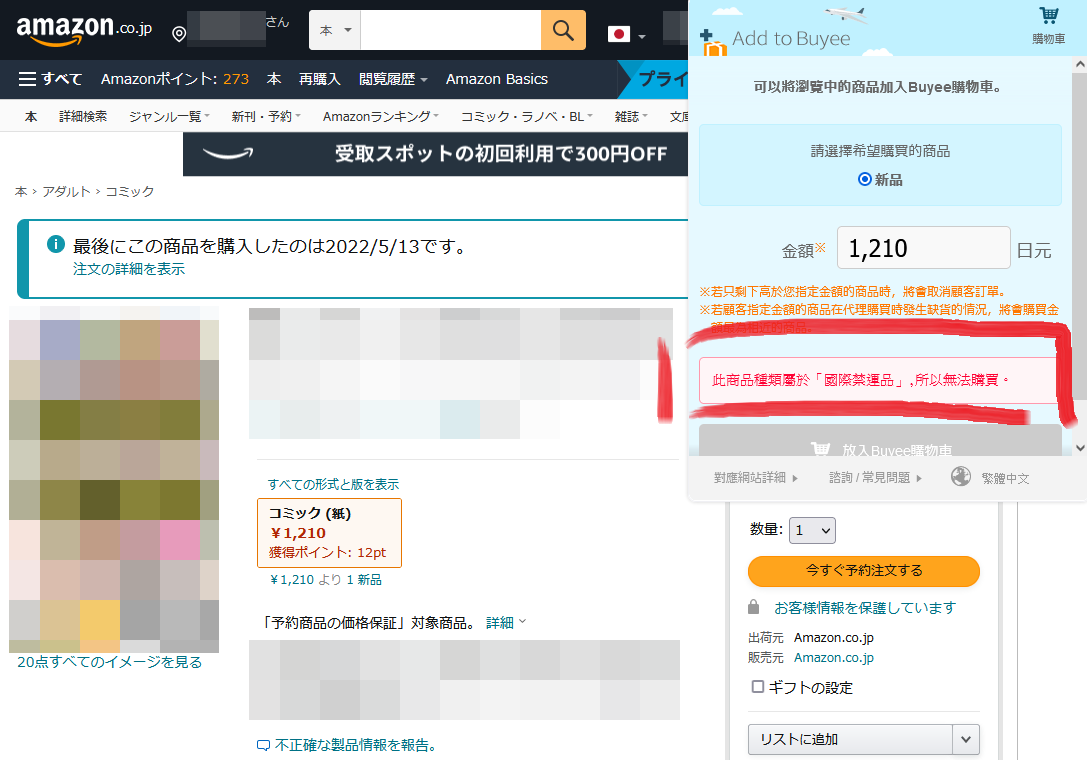Screen dimensions: 1087x760
Task: Click the Buyee 購物車 cart icon
Action: click(1048, 25)
